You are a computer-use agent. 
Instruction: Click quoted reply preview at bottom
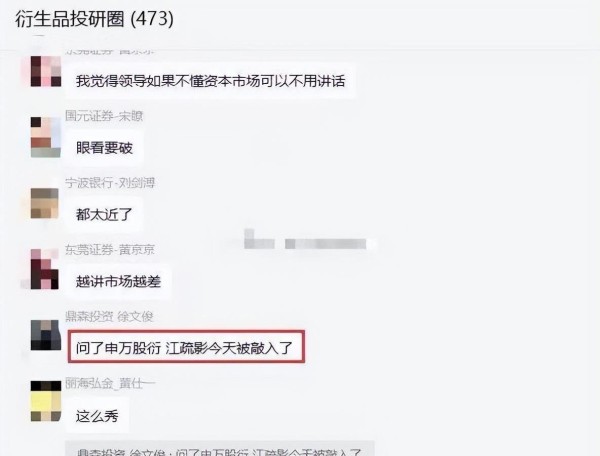(x=219, y=449)
